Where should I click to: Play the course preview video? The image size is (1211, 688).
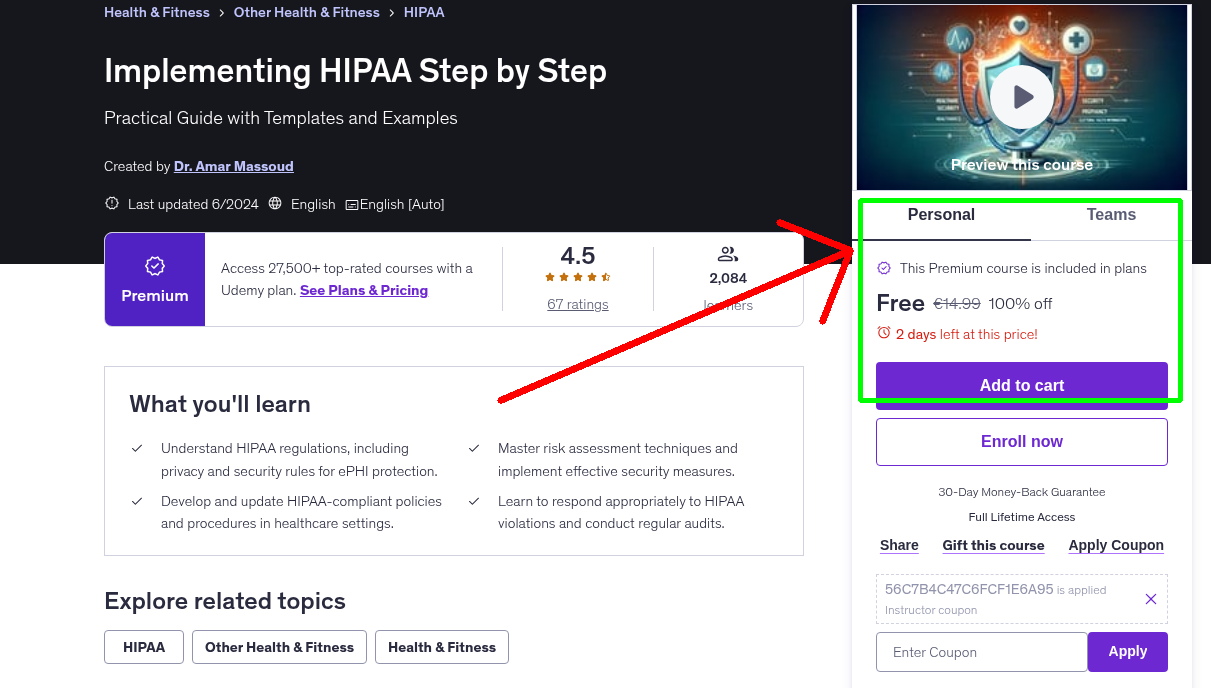point(1021,96)
